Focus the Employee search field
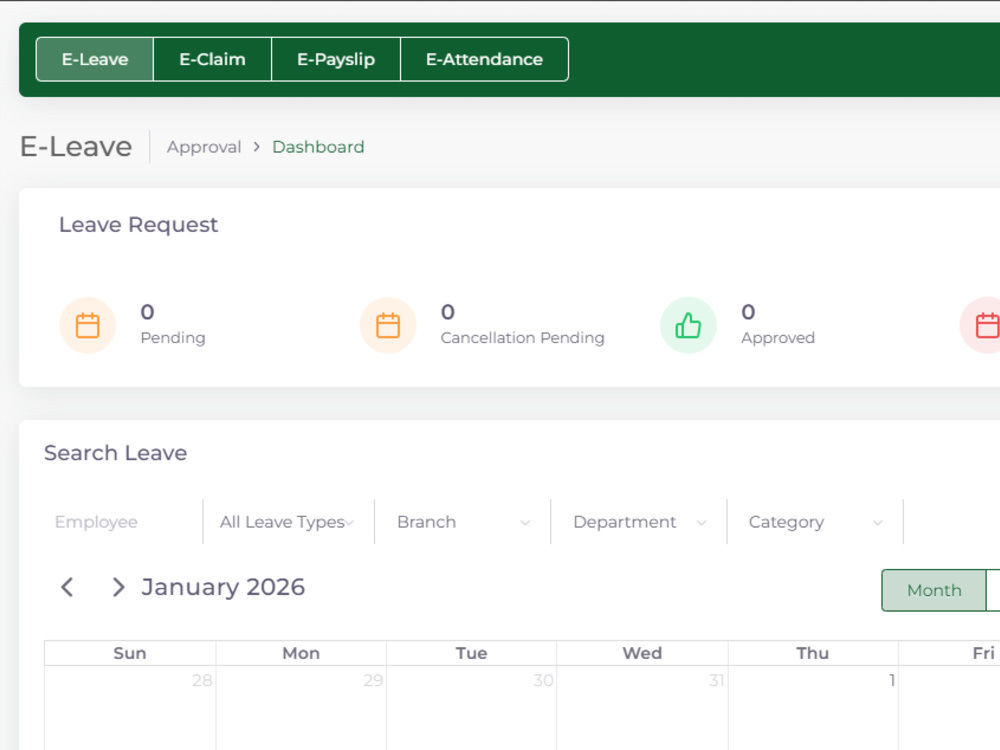This screenshot has height=750, width=1000. pyautogui.click(x=124, y=522)
